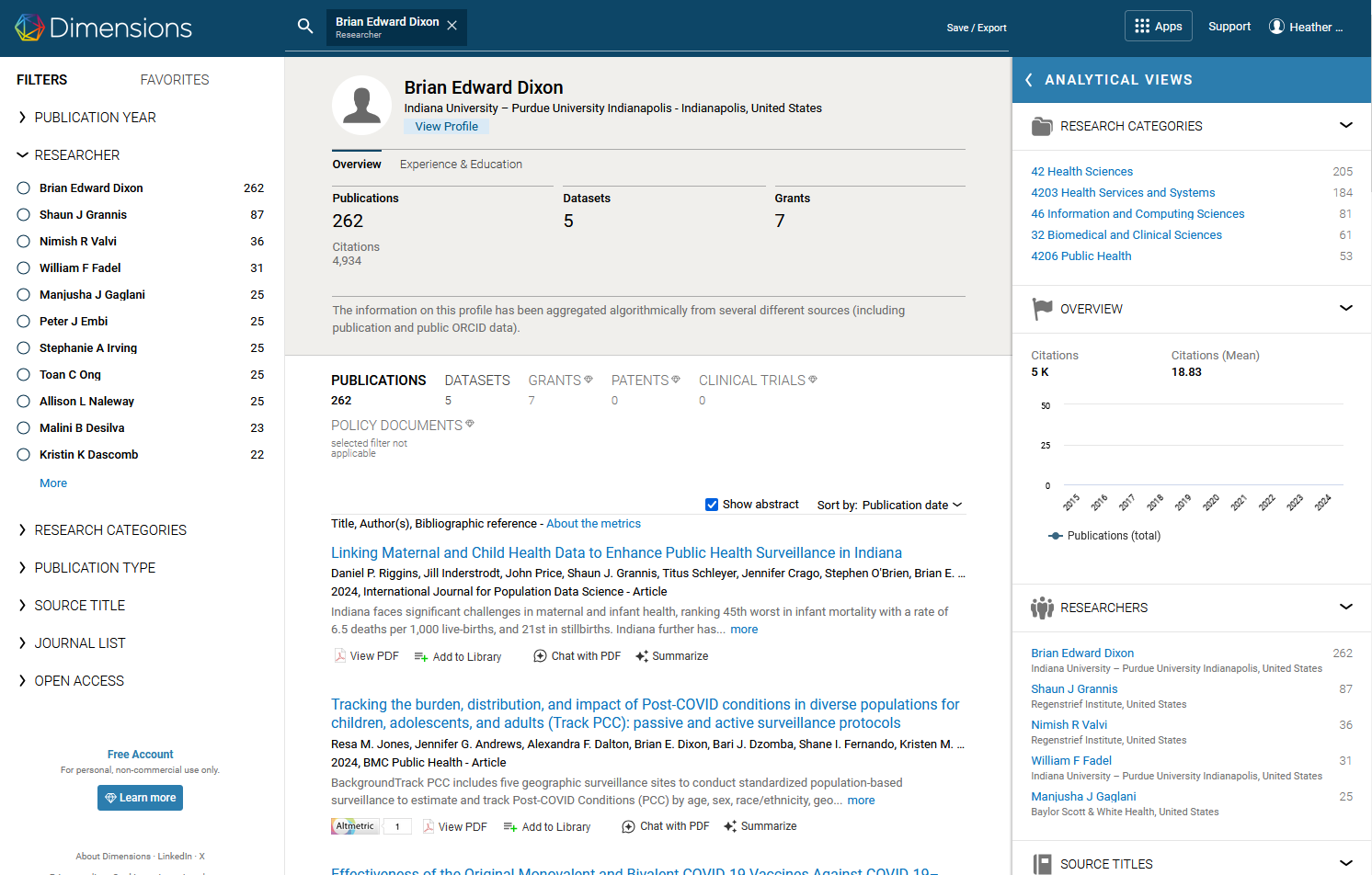Screen dimensions: 1372x875
Task: Select Toan C Ong researcher filter
Action: click(24, 375)
